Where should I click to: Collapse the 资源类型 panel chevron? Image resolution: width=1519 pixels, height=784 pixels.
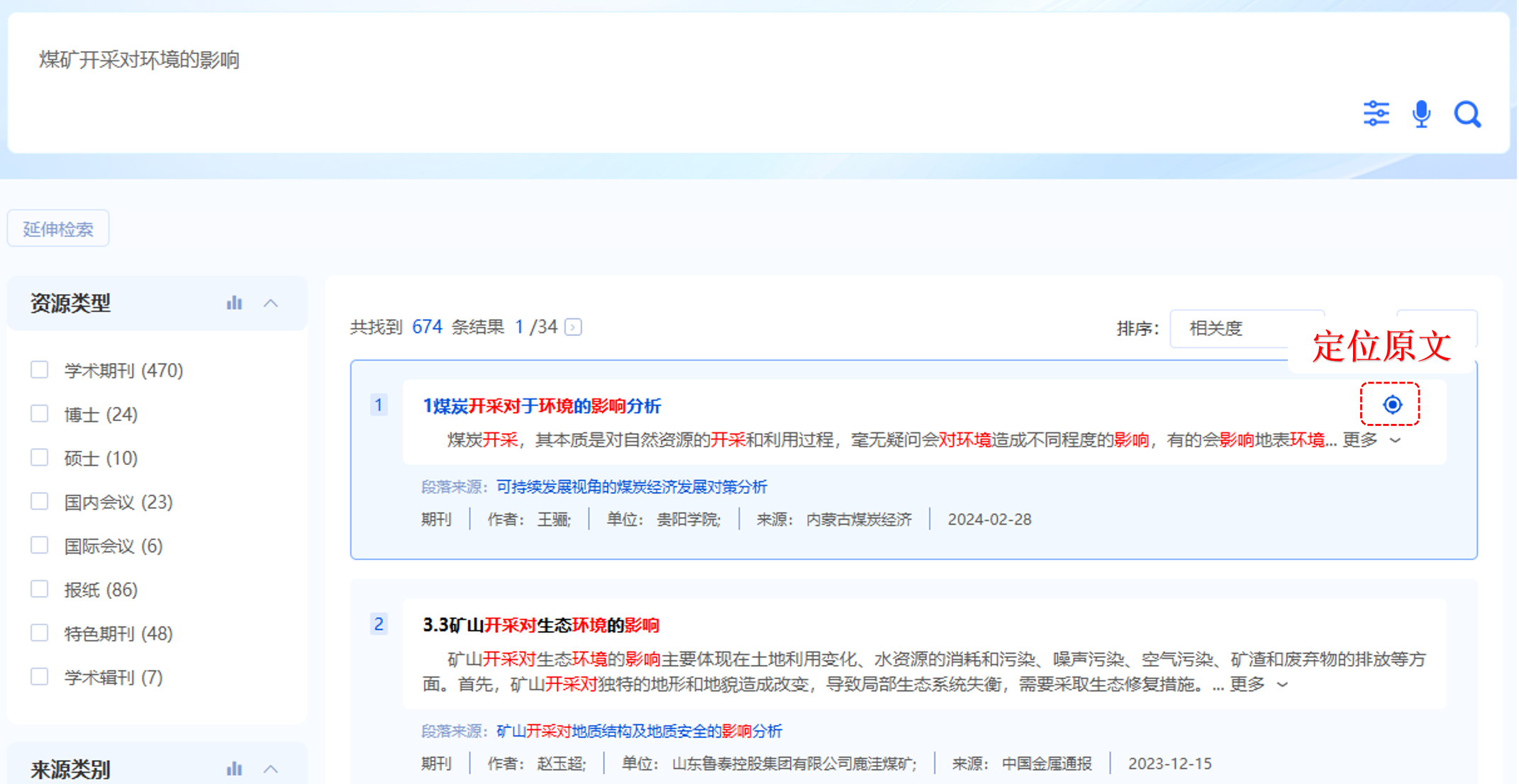271,303
